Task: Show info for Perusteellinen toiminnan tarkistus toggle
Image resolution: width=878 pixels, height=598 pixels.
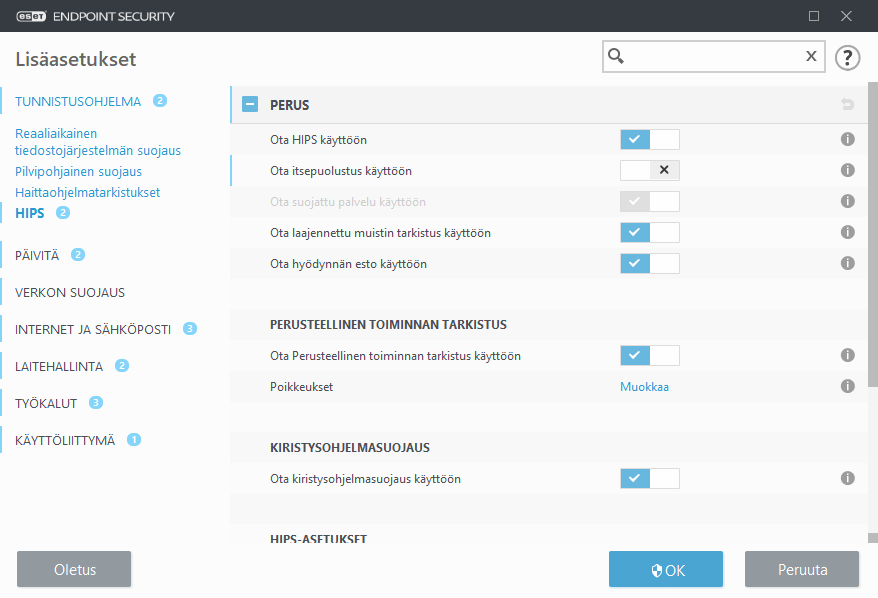Action: (x=848, y=355)
